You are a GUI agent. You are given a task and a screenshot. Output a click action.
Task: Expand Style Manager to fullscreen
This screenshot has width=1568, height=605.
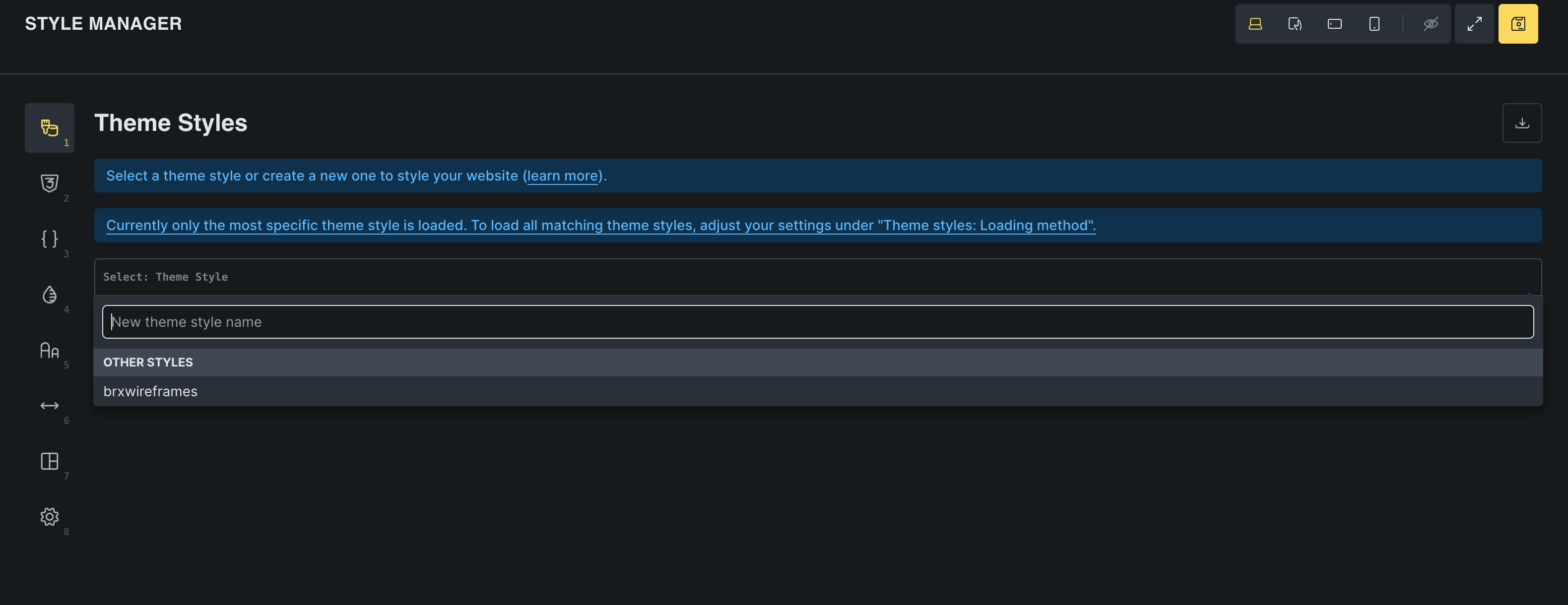click(x=1474, y=24)
